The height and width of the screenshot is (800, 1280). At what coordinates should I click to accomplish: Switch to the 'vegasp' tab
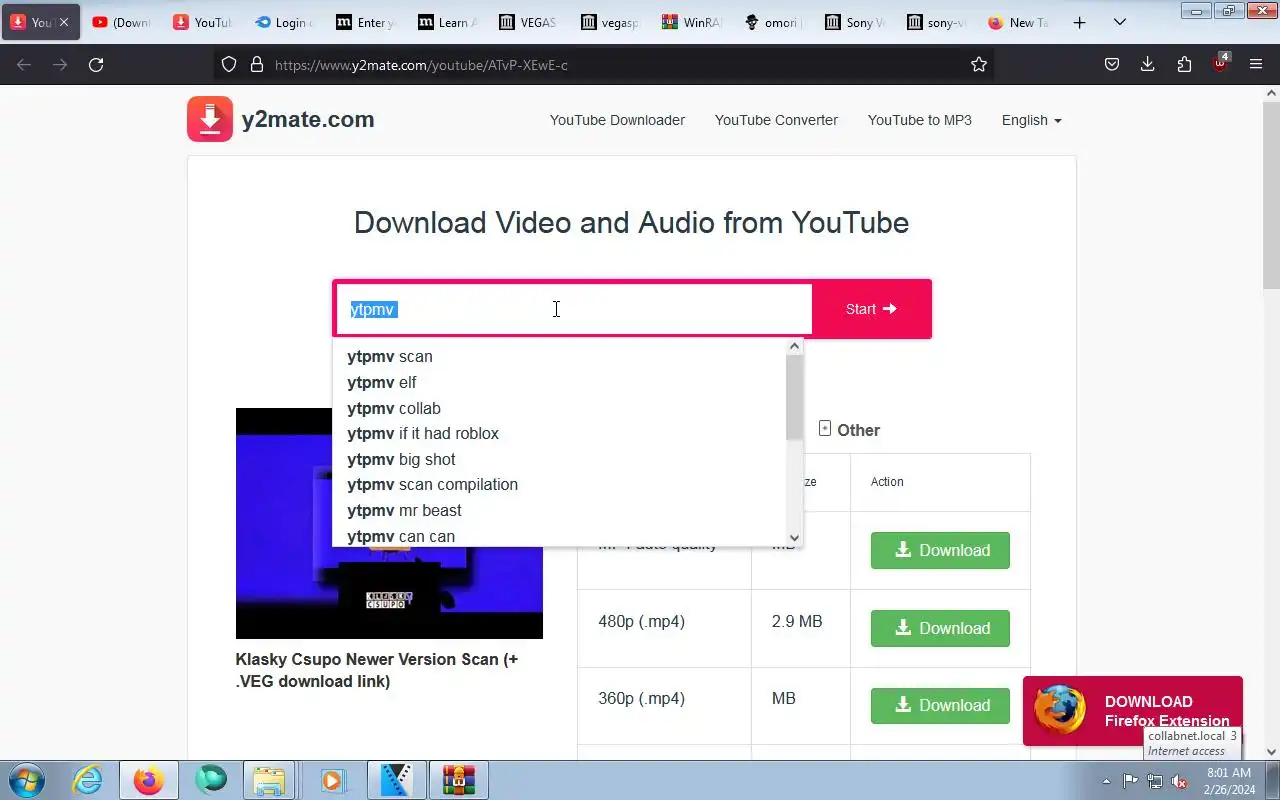[x=610, y=22]
